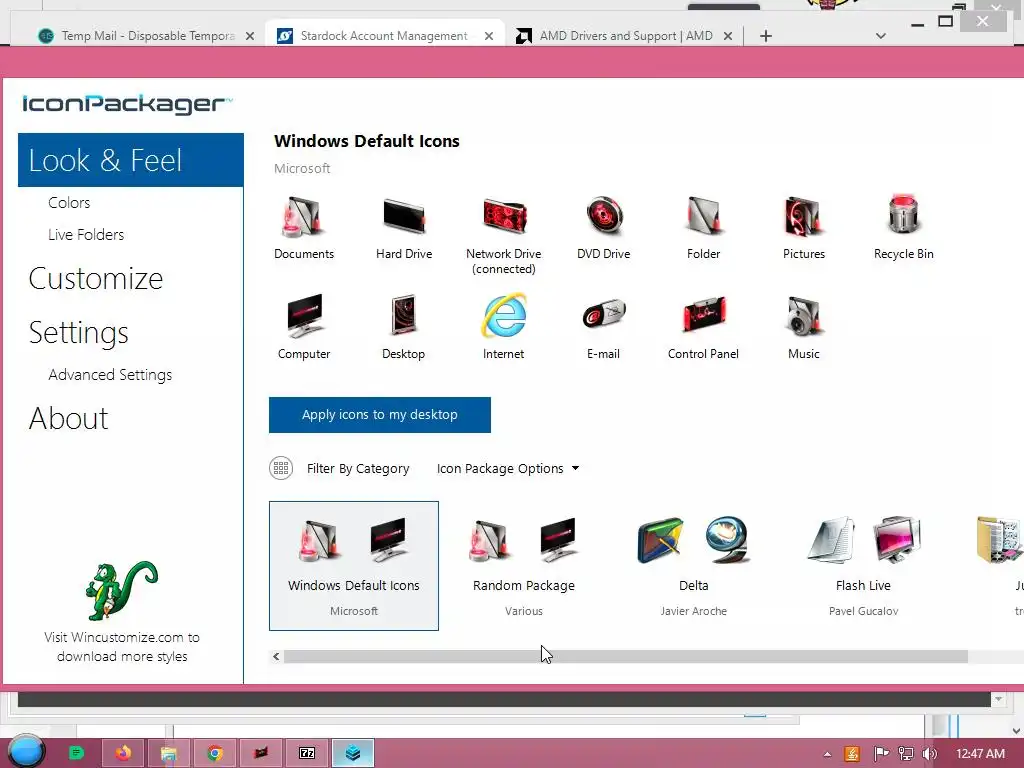Open Advanced Settings subsection
Viewport: 1024px width, 768px height.
110,375
